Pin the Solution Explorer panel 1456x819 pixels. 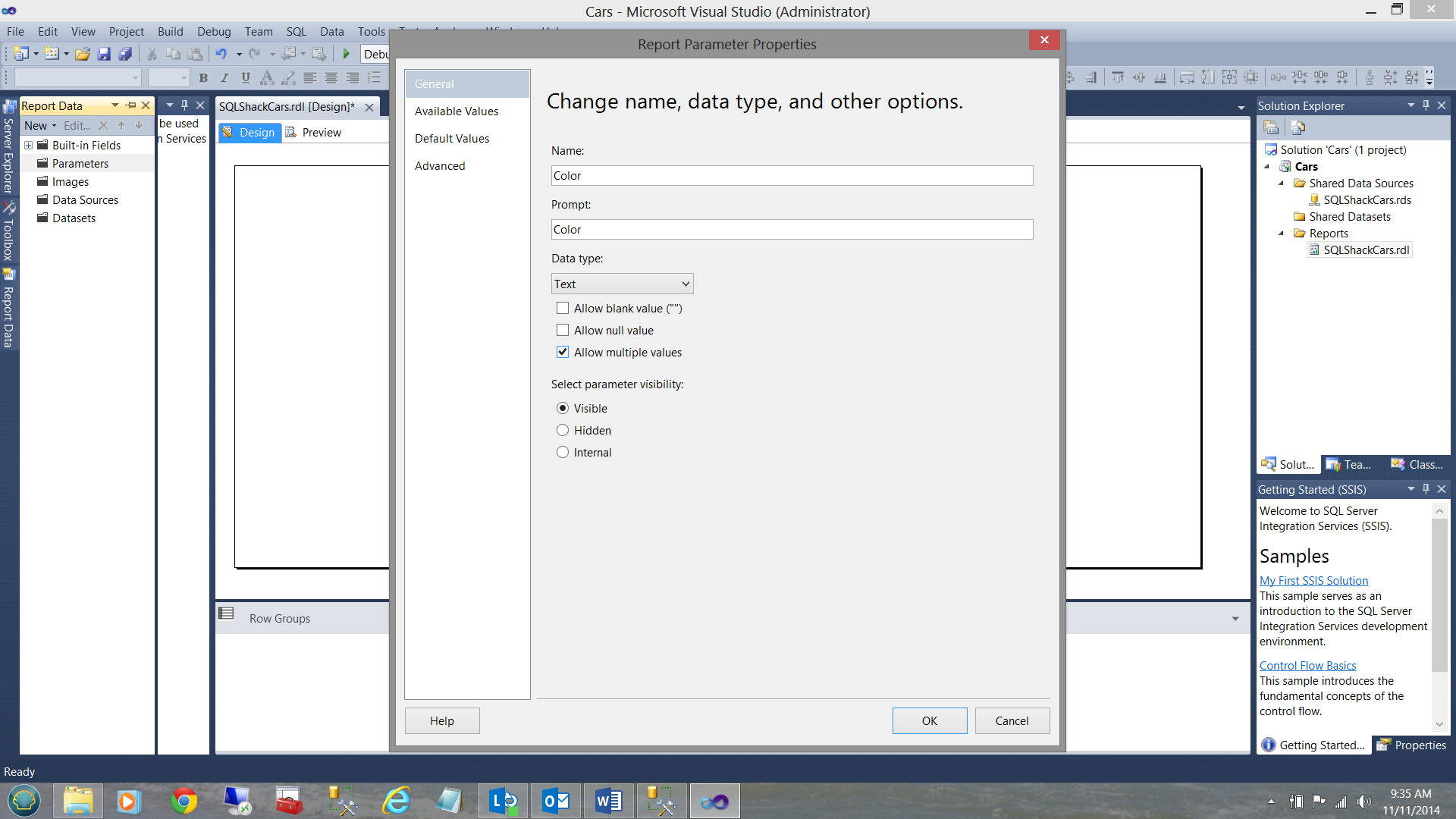1426,105
